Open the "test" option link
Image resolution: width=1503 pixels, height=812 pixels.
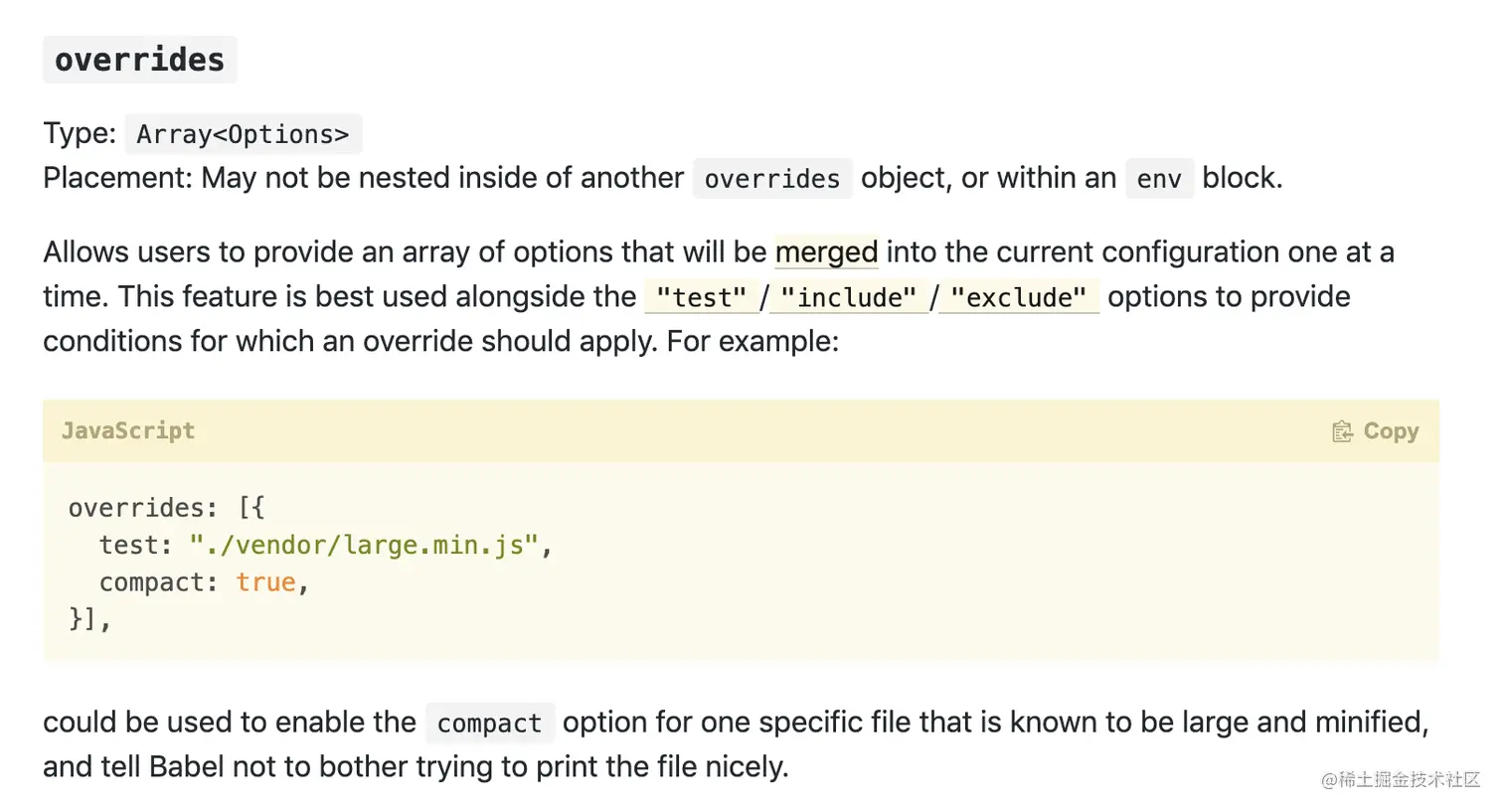click(701, 296)
